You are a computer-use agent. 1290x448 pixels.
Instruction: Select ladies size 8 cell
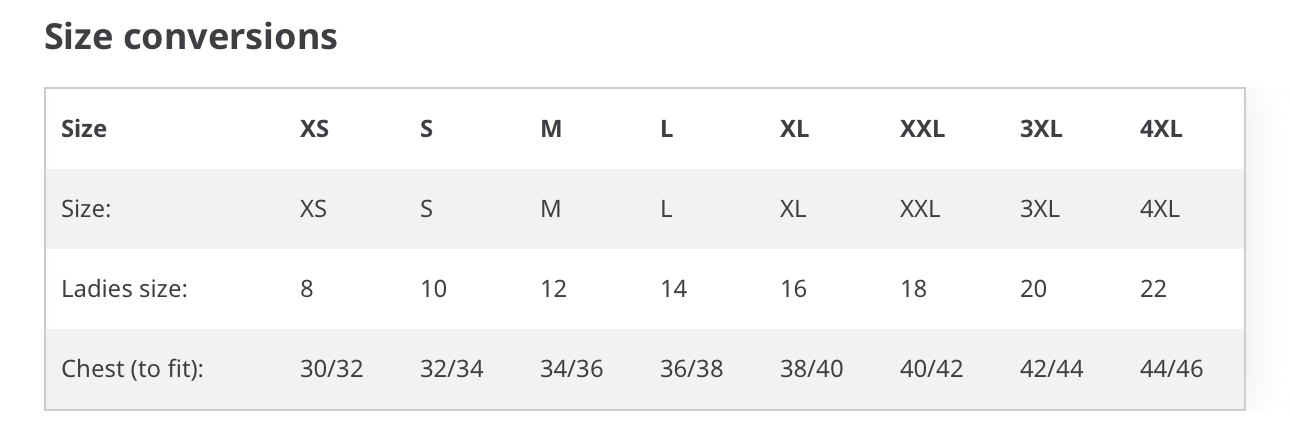click(306, 289)
